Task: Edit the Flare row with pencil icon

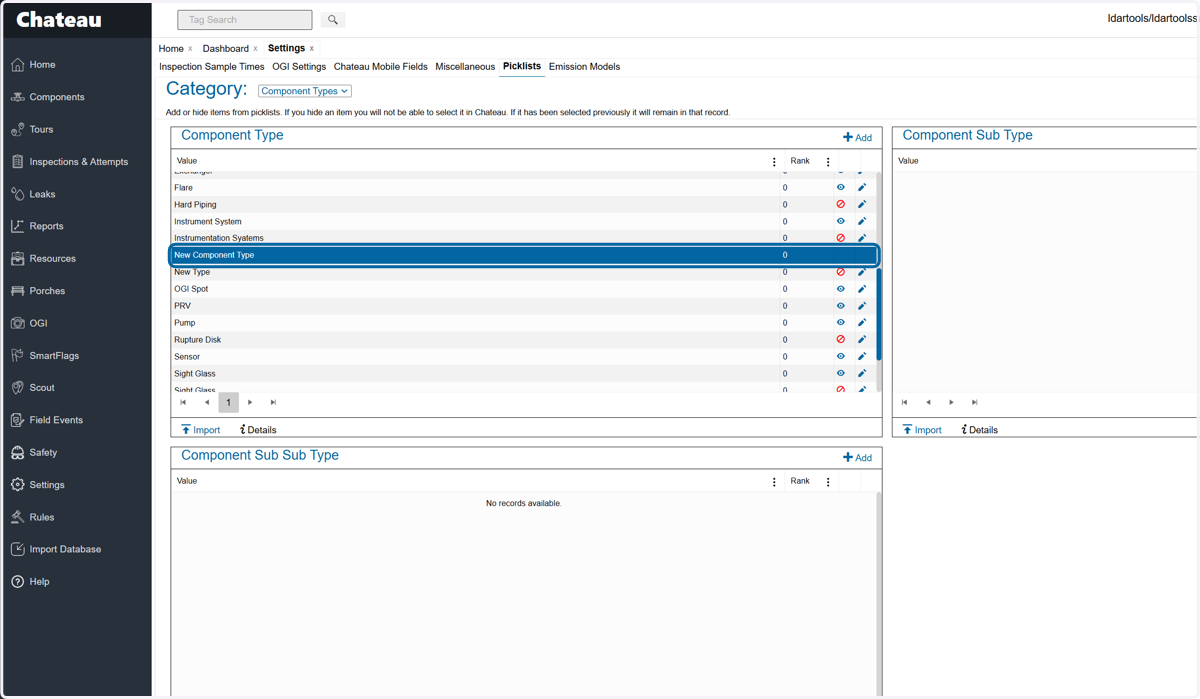Action: (x=862, y=187)
